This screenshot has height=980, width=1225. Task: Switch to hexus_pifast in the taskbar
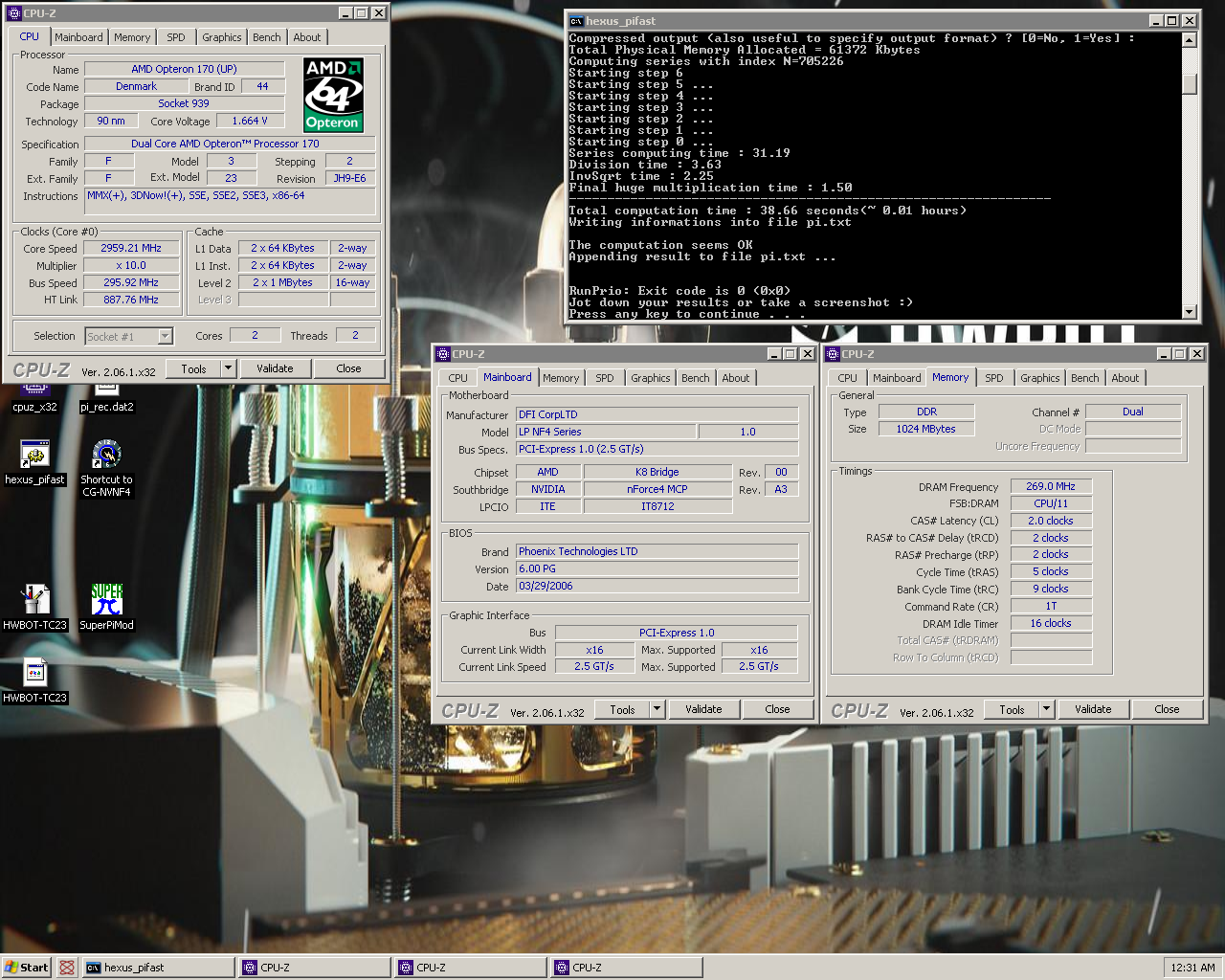pyautogui.click(x=157, y=968)
